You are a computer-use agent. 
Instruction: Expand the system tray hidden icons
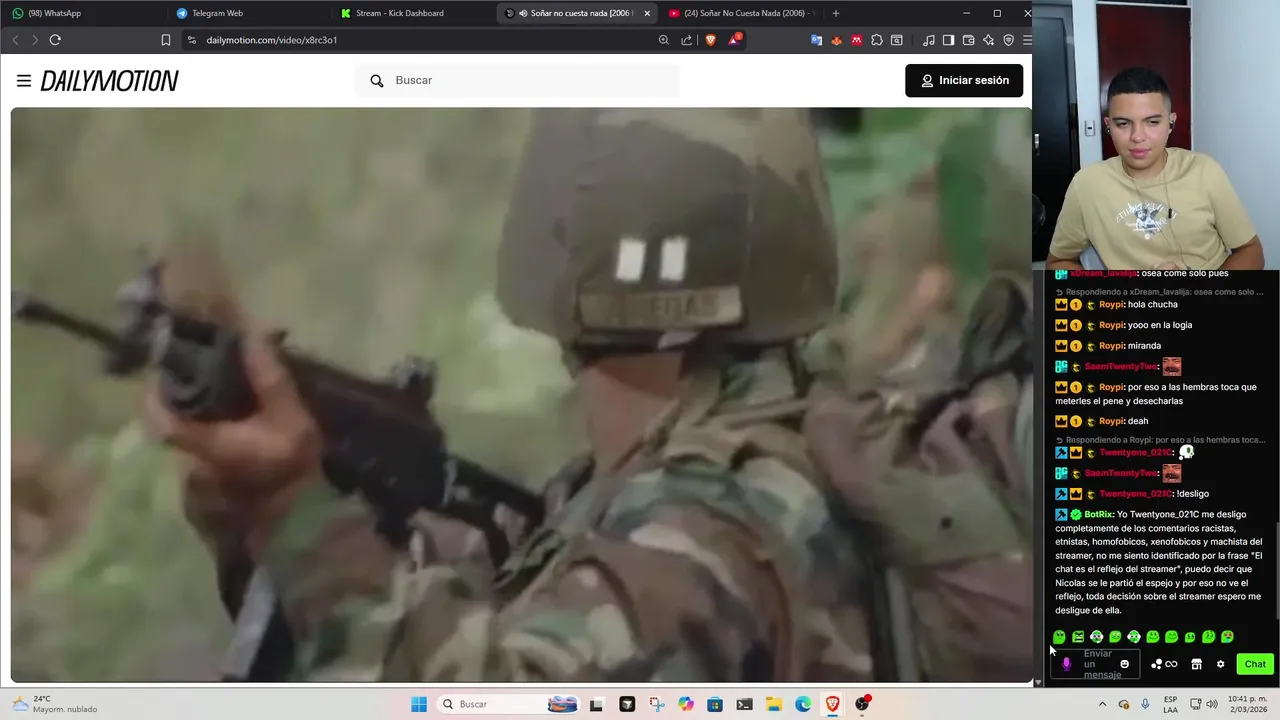click(1102, 704)
